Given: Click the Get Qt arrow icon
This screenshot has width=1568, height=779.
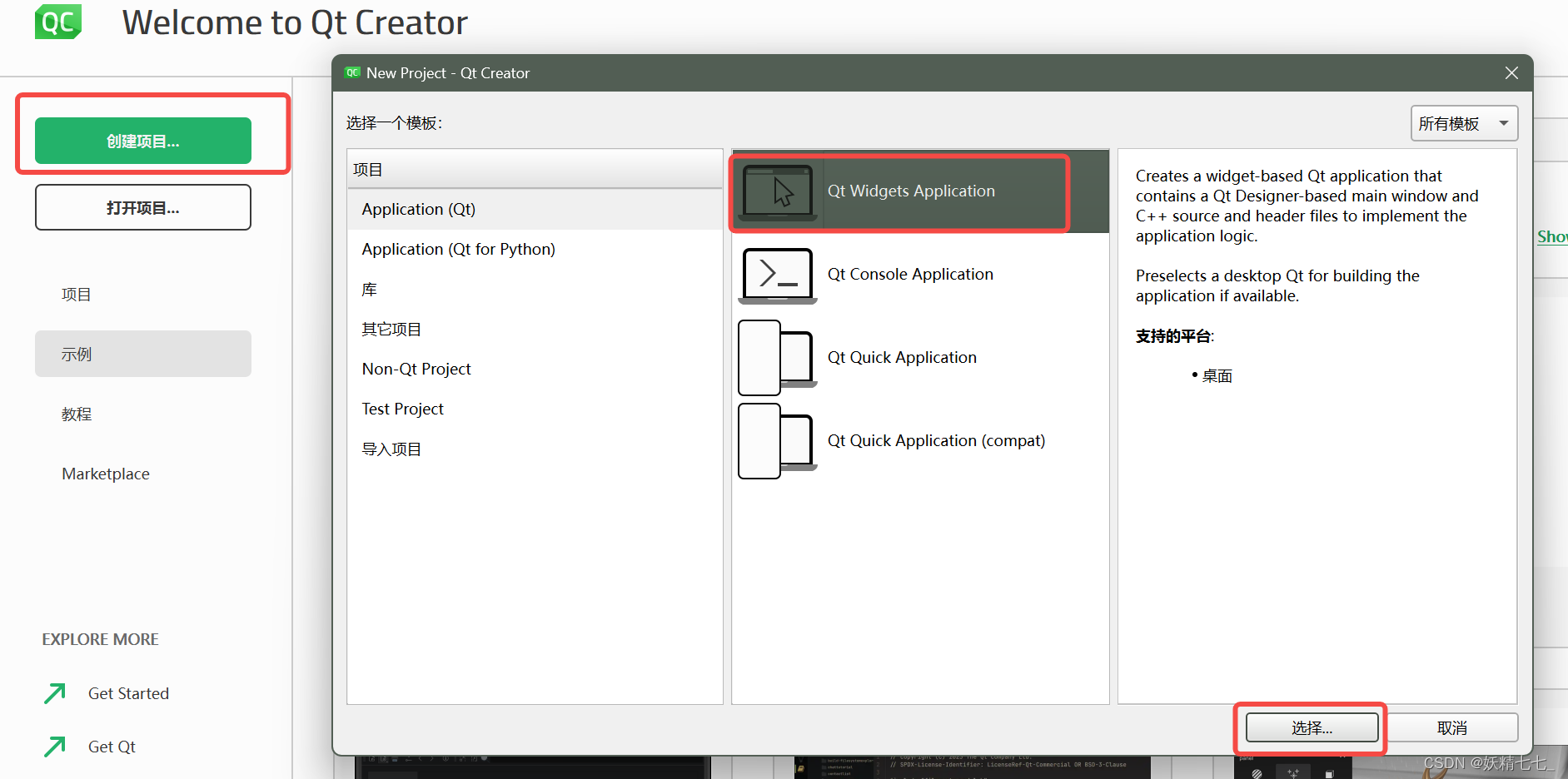Looking at the screenshot, I should click(x=55, y=747).
